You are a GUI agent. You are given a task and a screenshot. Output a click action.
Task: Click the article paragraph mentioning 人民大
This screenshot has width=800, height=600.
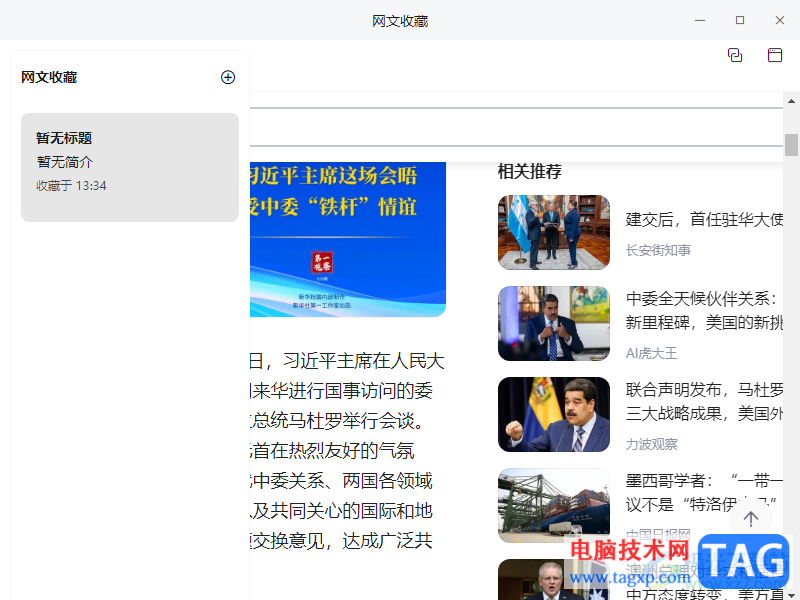point(347,451)
